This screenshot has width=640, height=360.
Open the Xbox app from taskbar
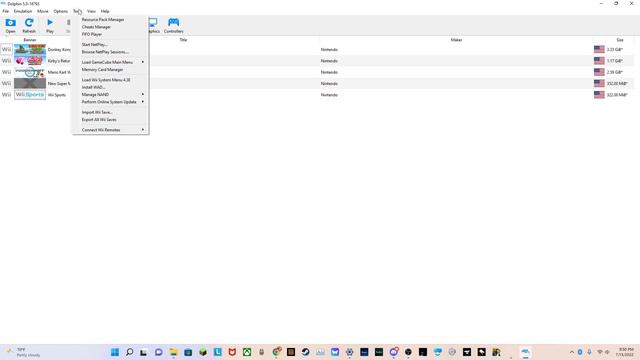coord(247,352)
